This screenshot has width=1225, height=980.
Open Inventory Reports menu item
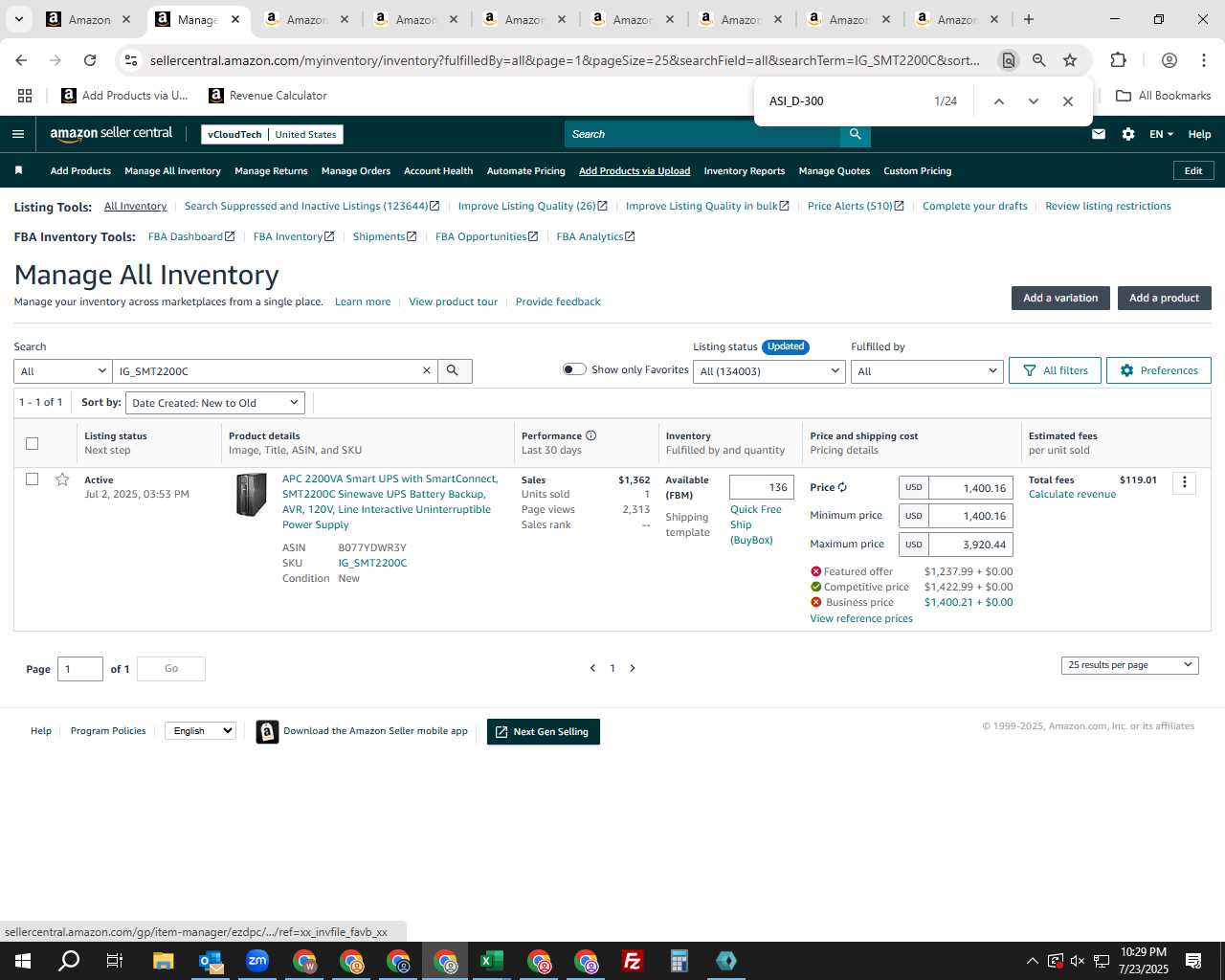point(745,171)
